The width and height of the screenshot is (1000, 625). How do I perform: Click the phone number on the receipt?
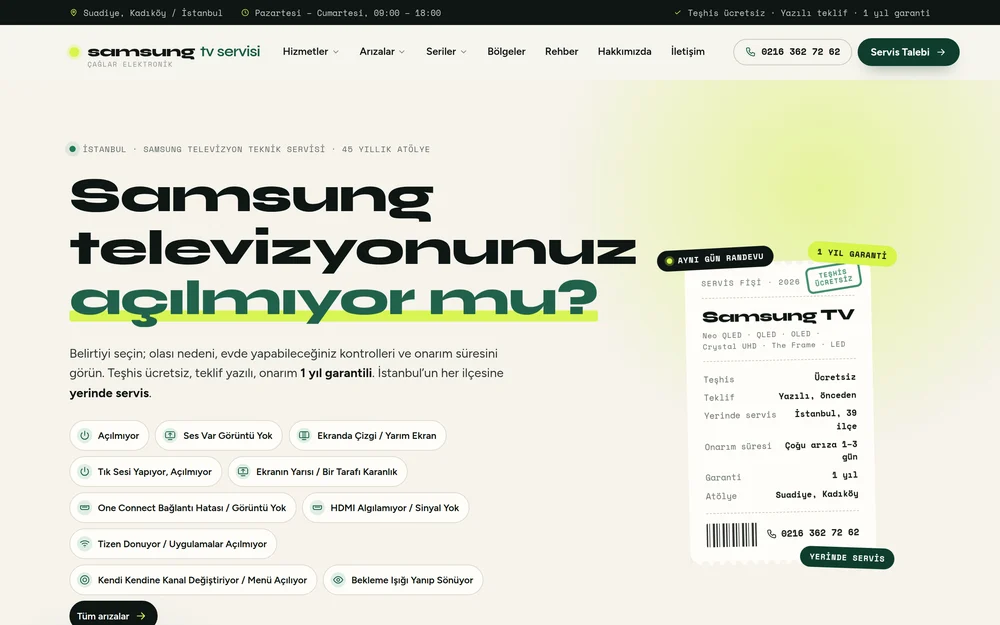point(820,533)
